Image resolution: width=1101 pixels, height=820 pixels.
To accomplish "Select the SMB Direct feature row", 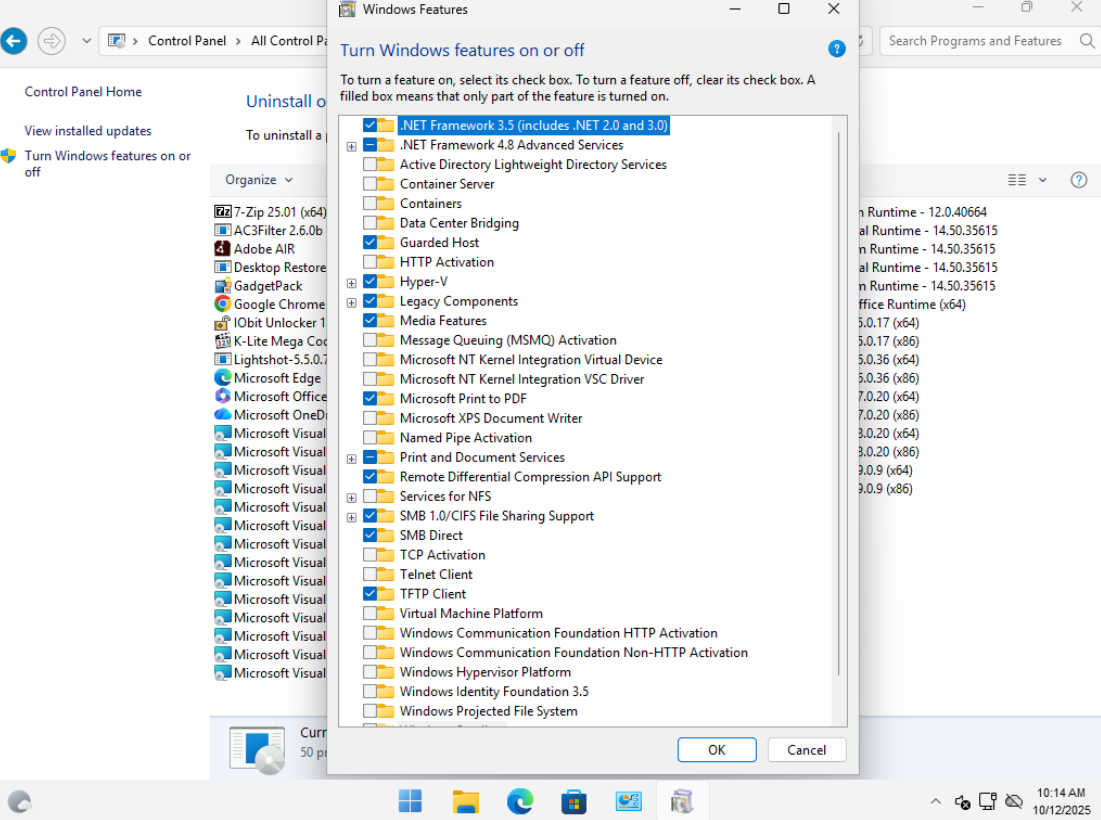I will (x=431, y=535).
